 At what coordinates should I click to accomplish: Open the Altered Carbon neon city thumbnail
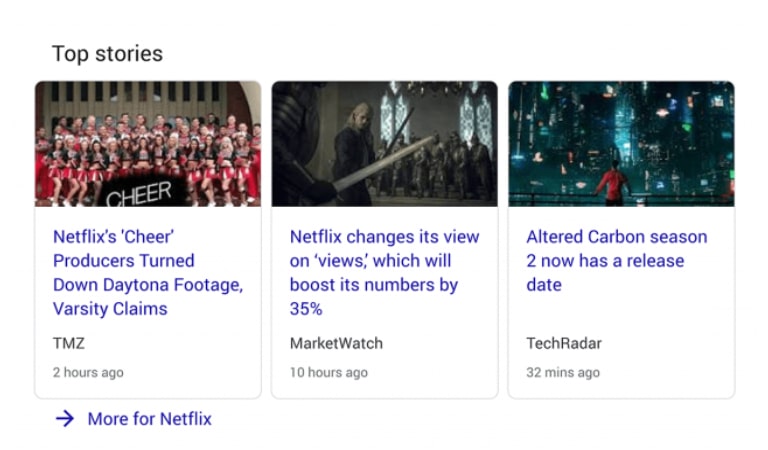(621, 143)
